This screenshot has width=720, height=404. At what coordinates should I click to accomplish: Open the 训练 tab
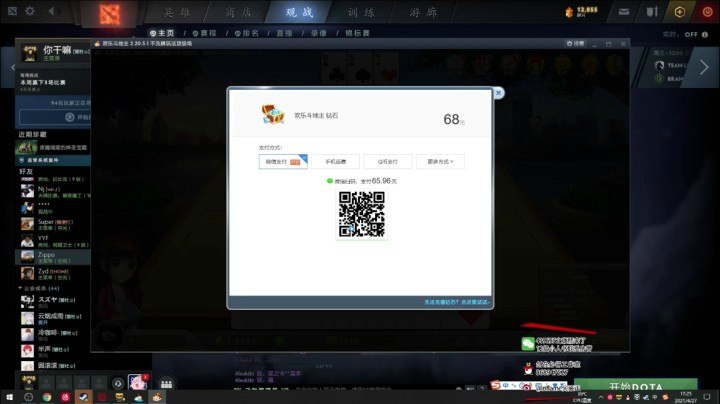point(361,12)
